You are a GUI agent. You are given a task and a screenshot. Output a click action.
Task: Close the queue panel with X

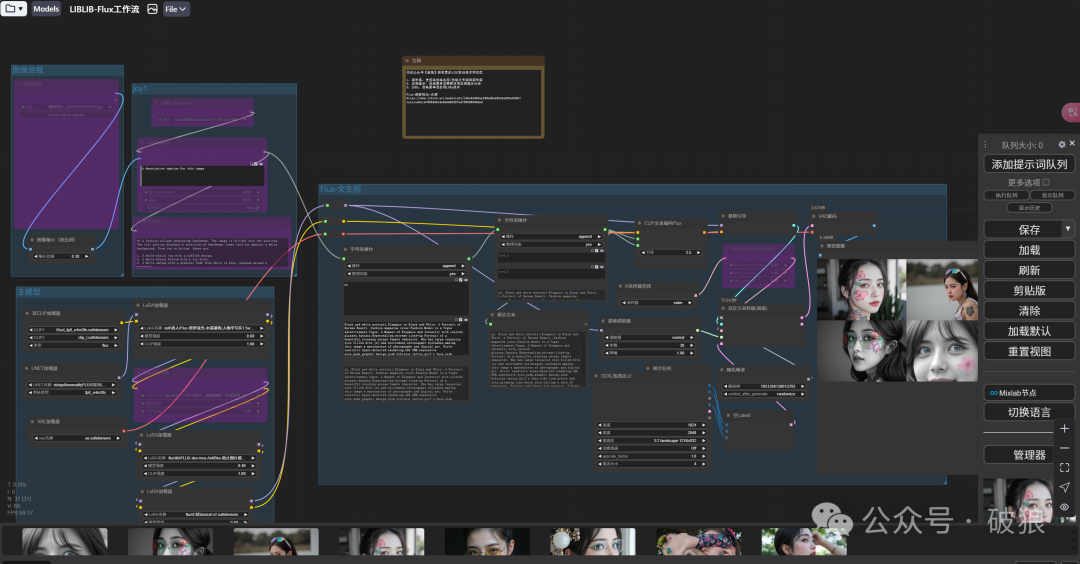pos(1072,144)
